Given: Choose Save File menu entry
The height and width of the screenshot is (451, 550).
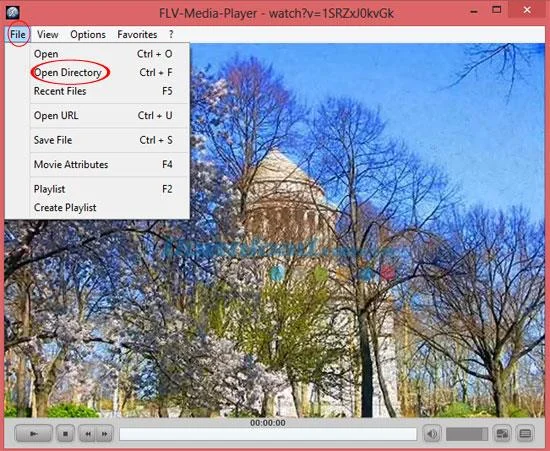Looking at the screenshot, I should point(109,140).
